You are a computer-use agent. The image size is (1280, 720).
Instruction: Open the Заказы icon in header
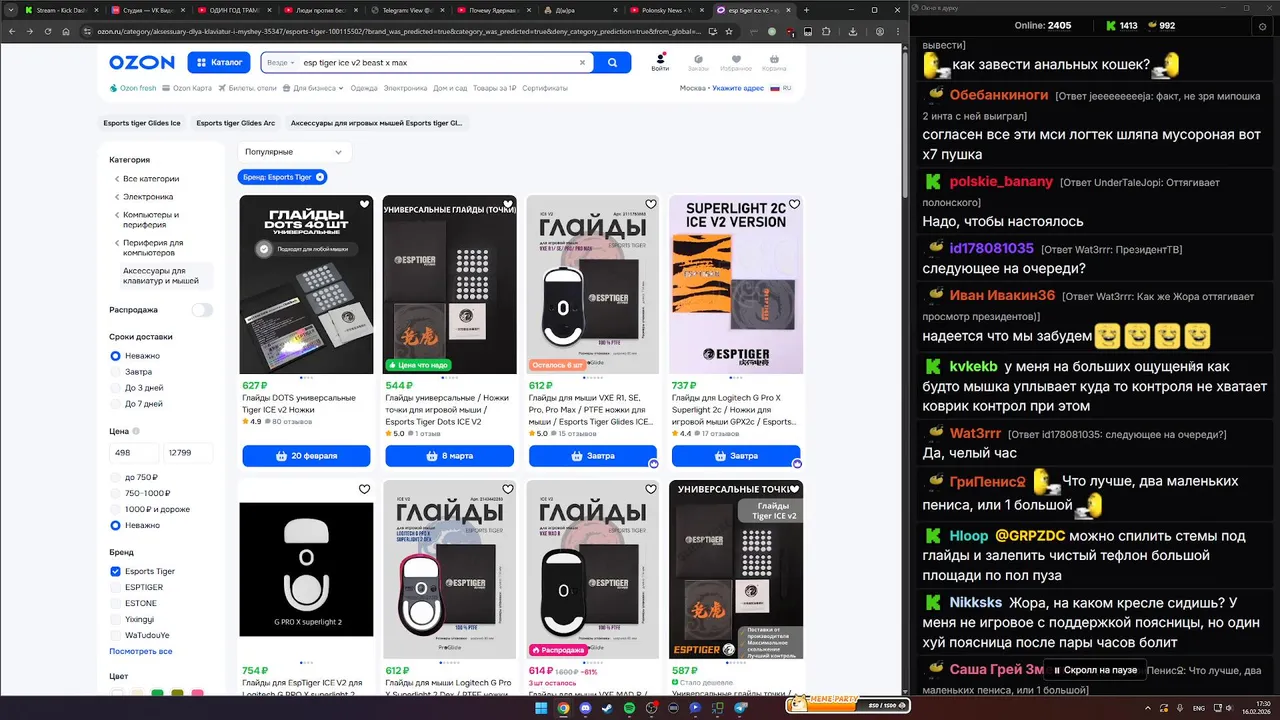pos(698,62)
